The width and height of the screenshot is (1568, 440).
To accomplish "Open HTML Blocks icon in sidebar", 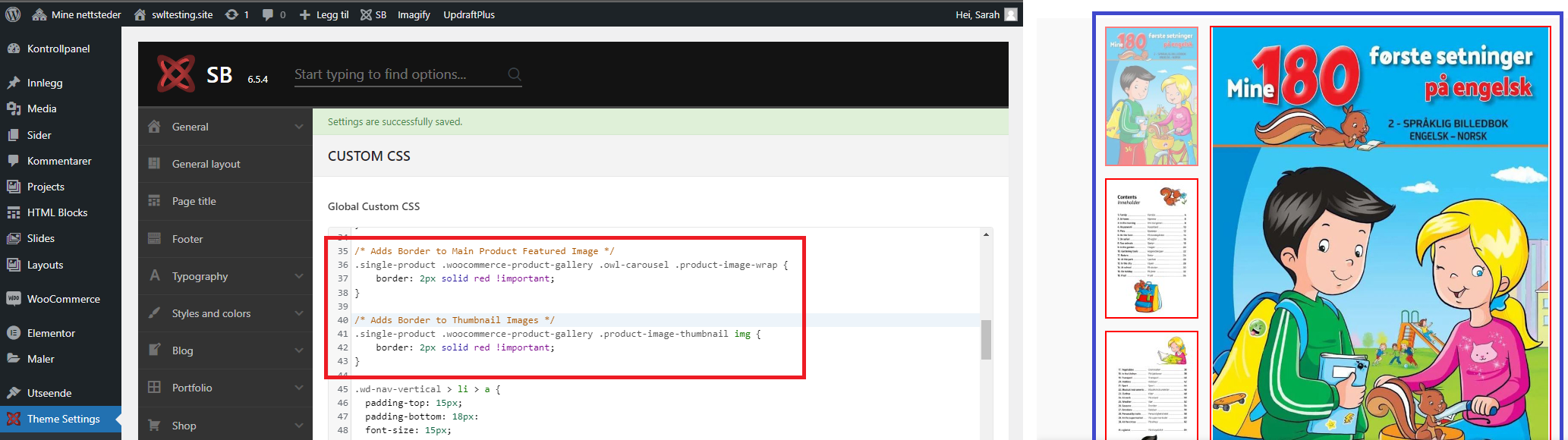I will (14, 212).
